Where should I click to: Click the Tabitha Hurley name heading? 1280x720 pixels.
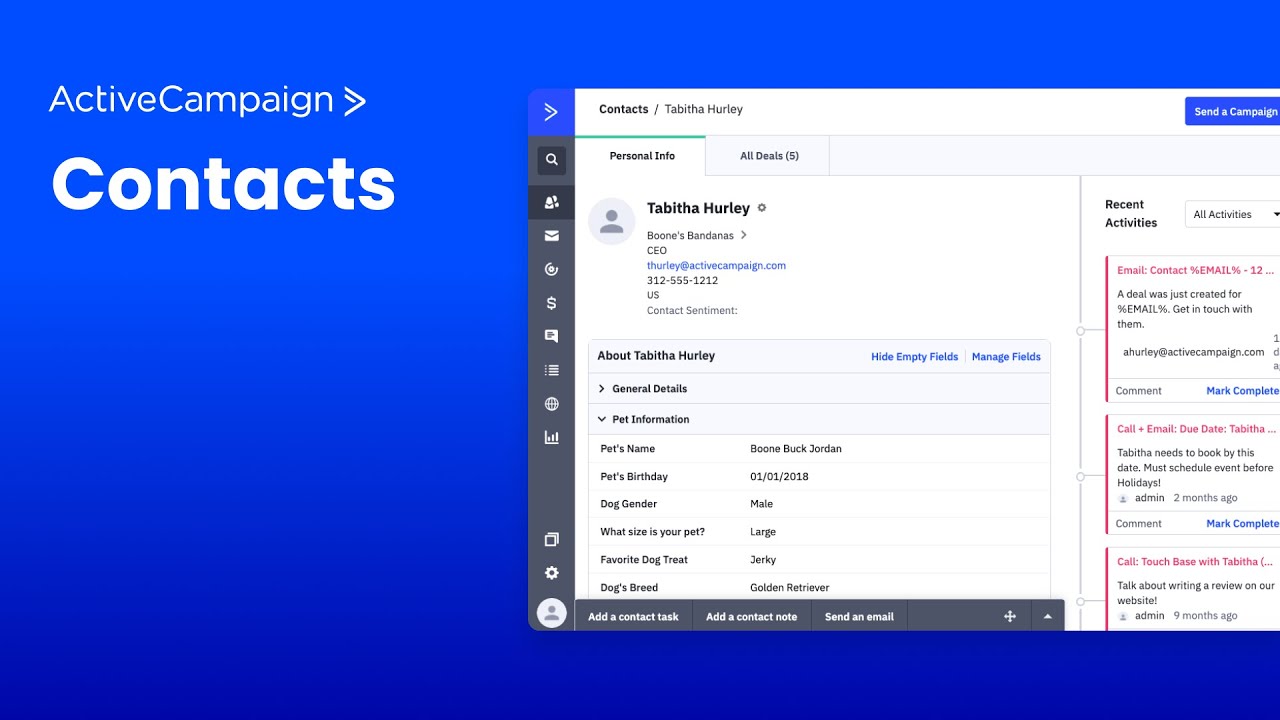pyautogui.click(x=698, y=208)
